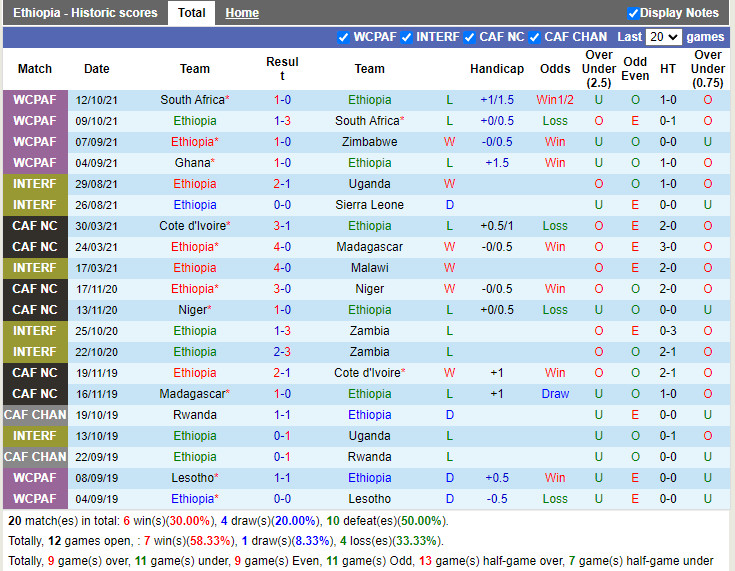The width and height of the screenshot is (735, 571).
Task: Click the Malawi team link
Action: pyautogui.click(x=369, y=268)
